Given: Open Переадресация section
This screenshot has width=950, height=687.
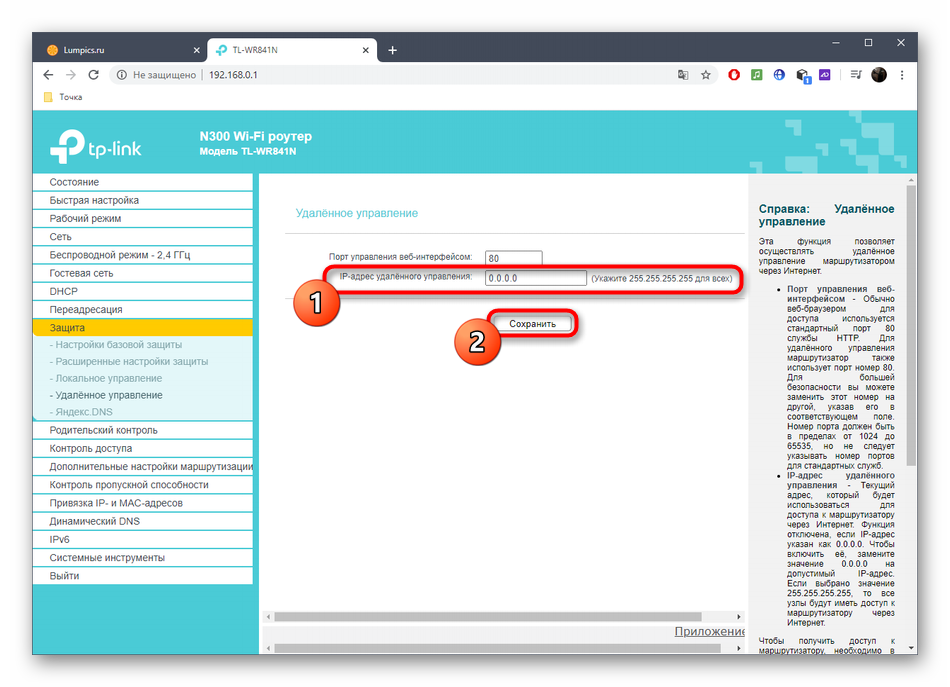Looking at the screenshot, I should tap(142, 310).
